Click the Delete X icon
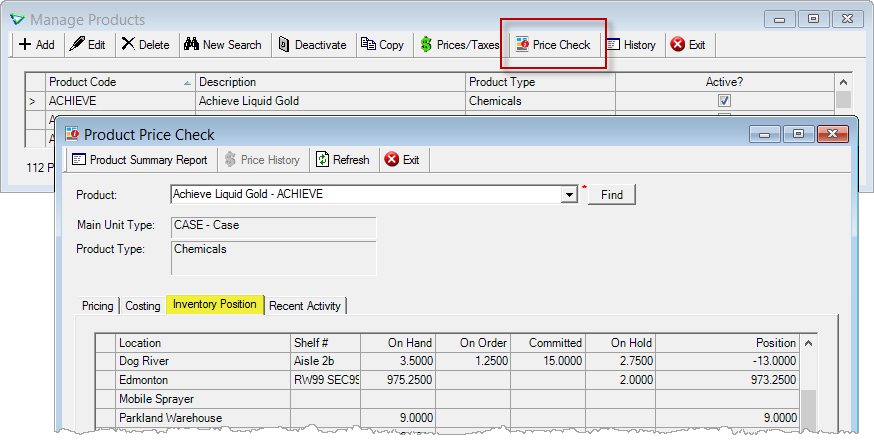The height and width of the screenshot is (440, 874). (x=128, y=44)
